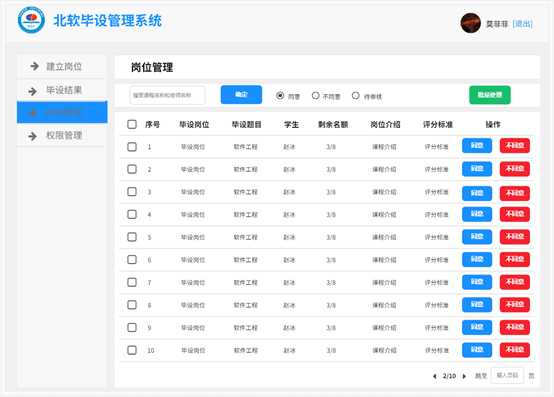Screen dimensions: 554x397
Task: Click the red action button in row 1
Action: 514,146
